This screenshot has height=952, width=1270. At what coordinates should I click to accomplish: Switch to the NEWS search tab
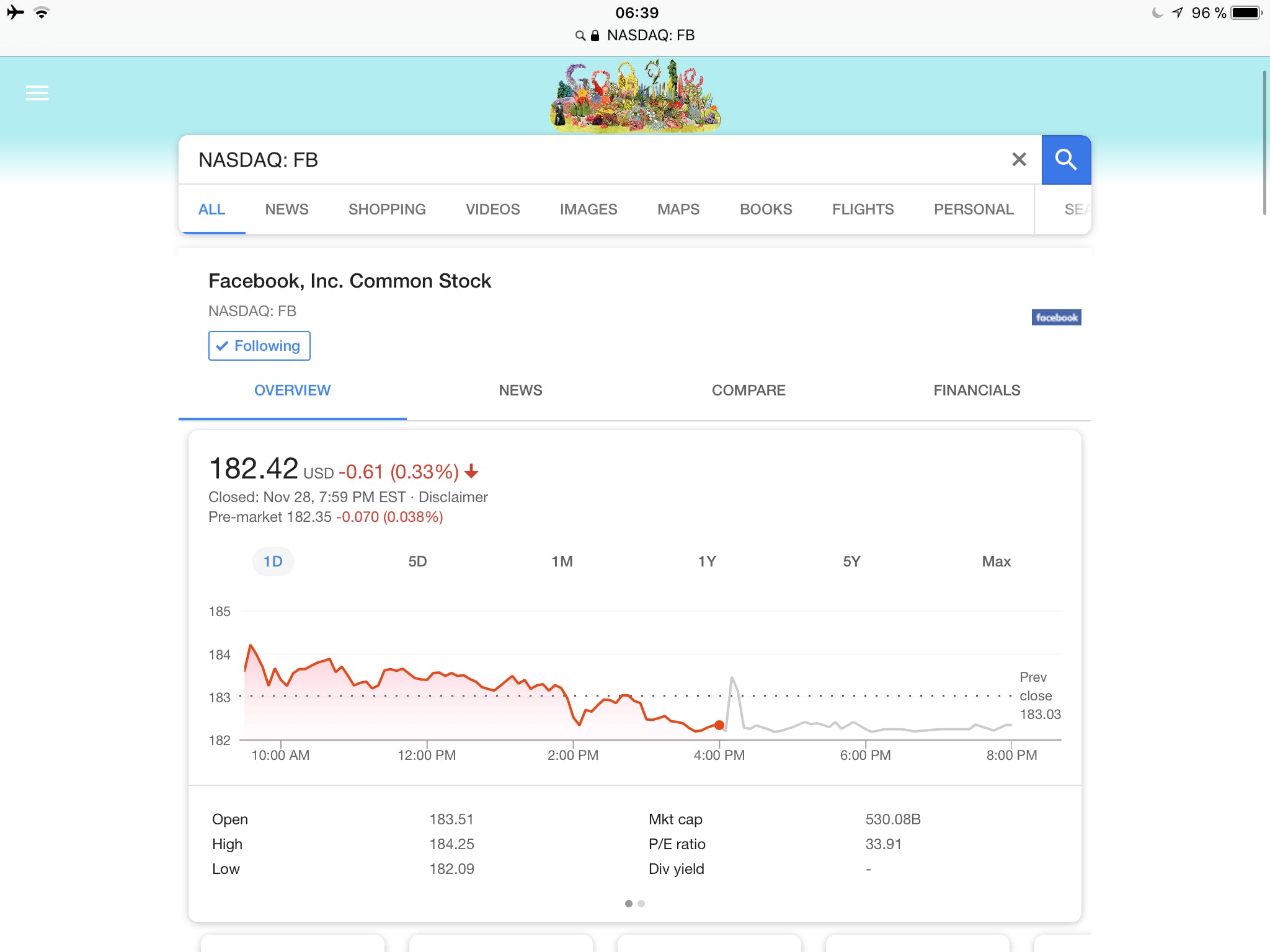click(x=286, y=209)
